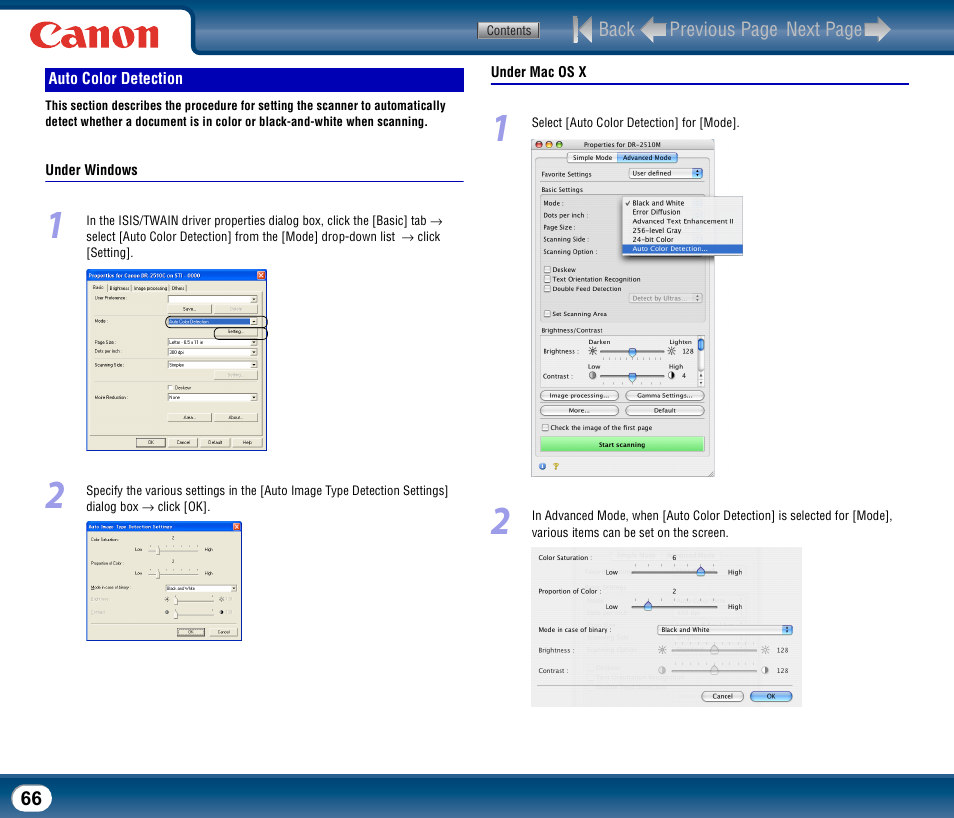954x818 pixels.
Task: Click the Save... button in Windows Properties
Action: coord(189,309)
